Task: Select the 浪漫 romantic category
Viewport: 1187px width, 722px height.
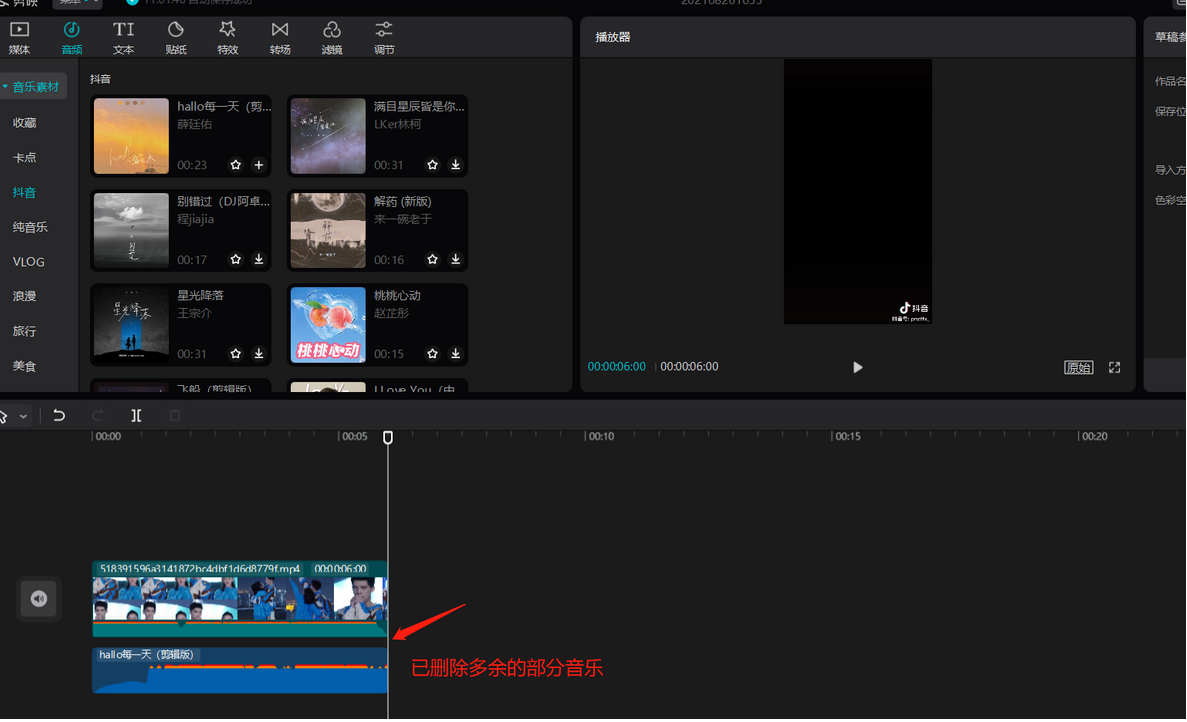Action: pos(24,296)
